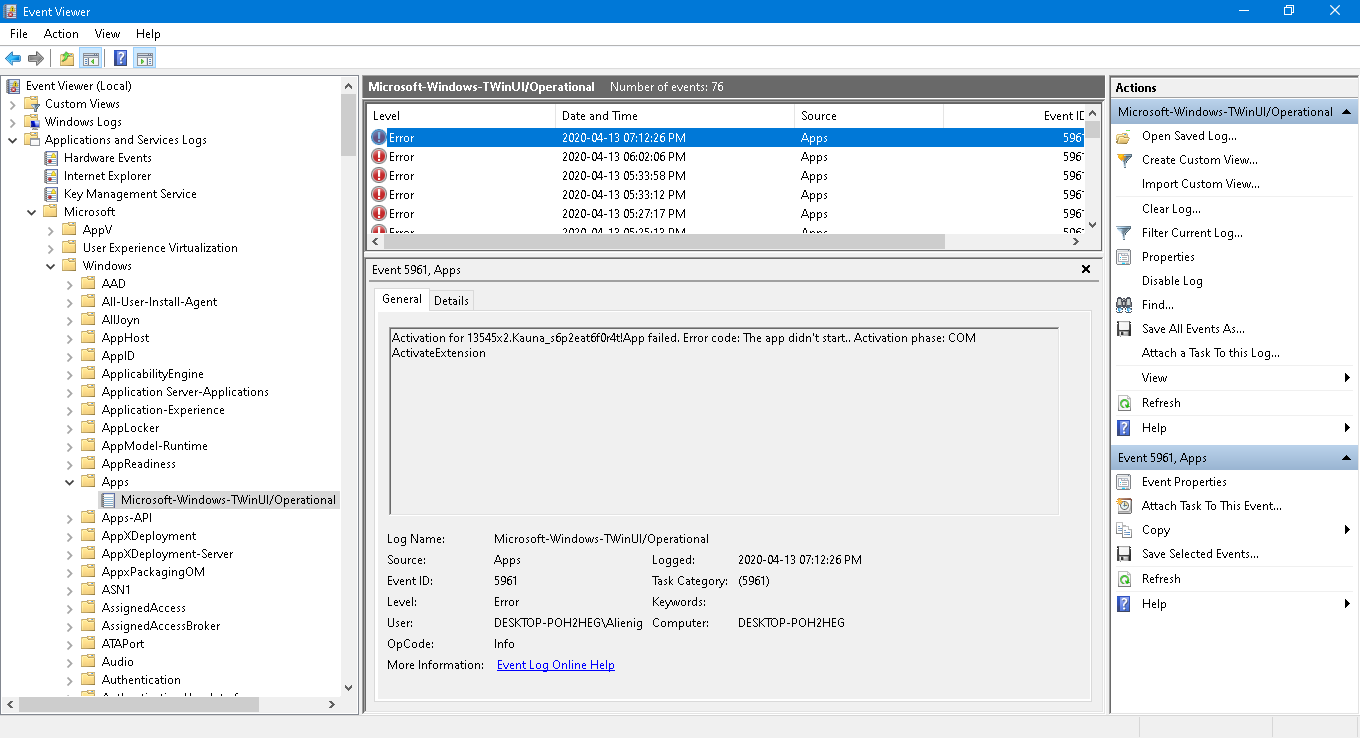
Task: Click the Copy icon in Actions pane
Action: click(1125, 530)
